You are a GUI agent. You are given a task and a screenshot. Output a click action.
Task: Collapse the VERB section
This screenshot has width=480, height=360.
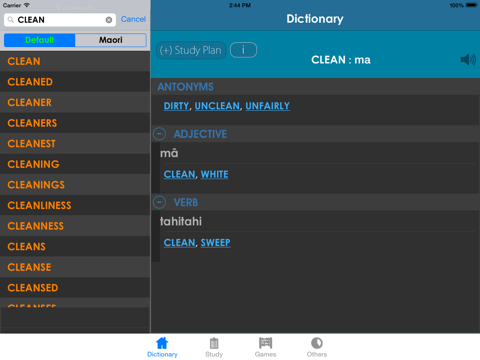(x=159, y=202)
